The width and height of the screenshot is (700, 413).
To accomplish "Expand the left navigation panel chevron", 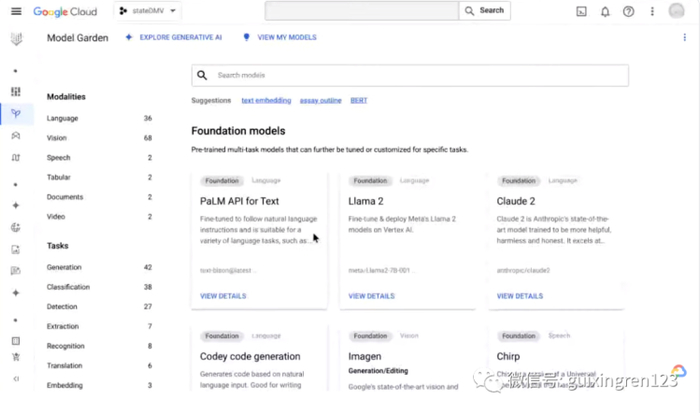I will [16, 379].
